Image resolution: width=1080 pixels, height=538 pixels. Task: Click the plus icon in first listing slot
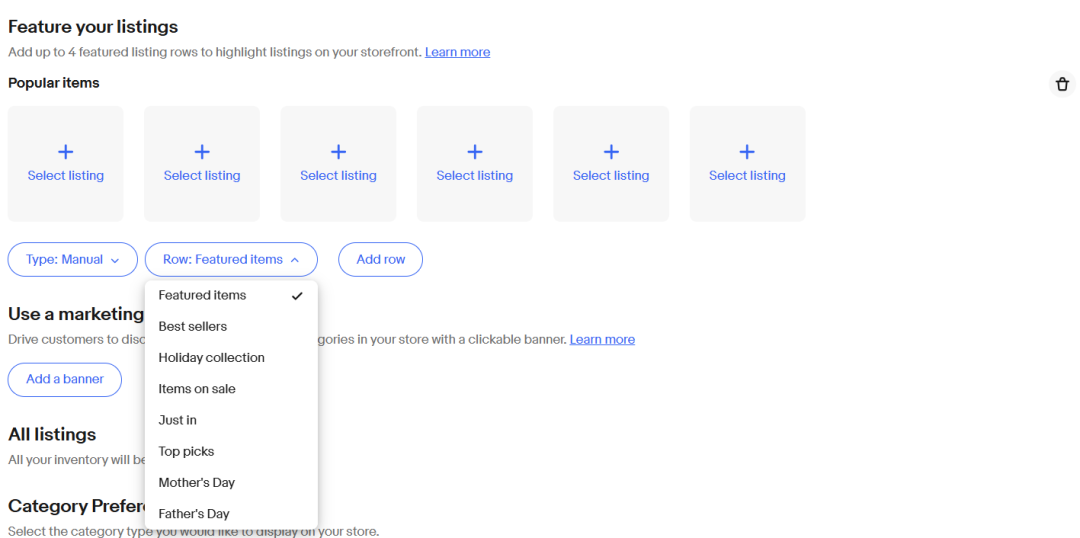[66, 152]
